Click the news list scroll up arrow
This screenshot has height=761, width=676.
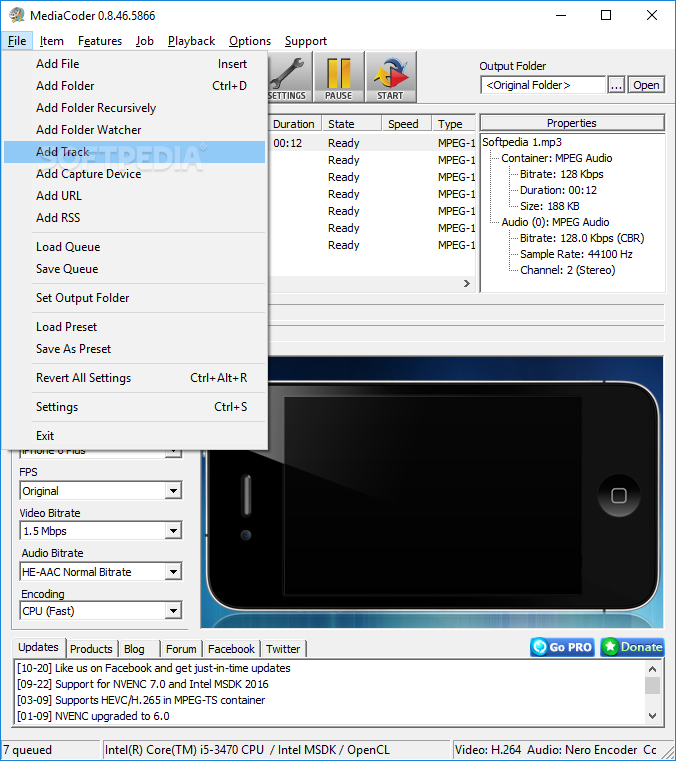point(653,669)
